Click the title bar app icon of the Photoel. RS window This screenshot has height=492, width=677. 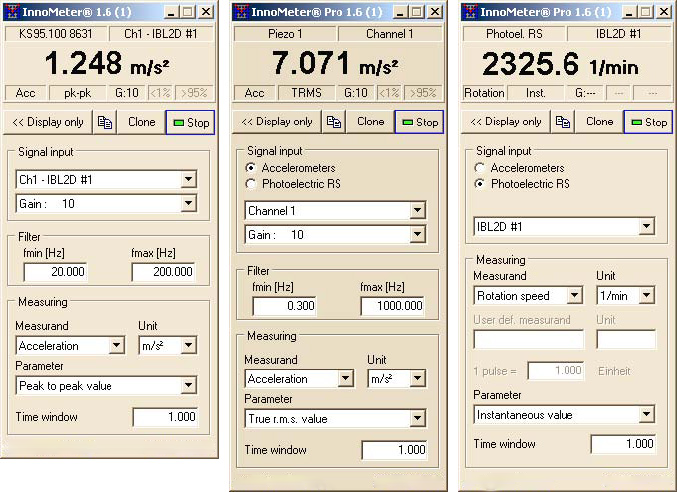click(x=470, y=11)
